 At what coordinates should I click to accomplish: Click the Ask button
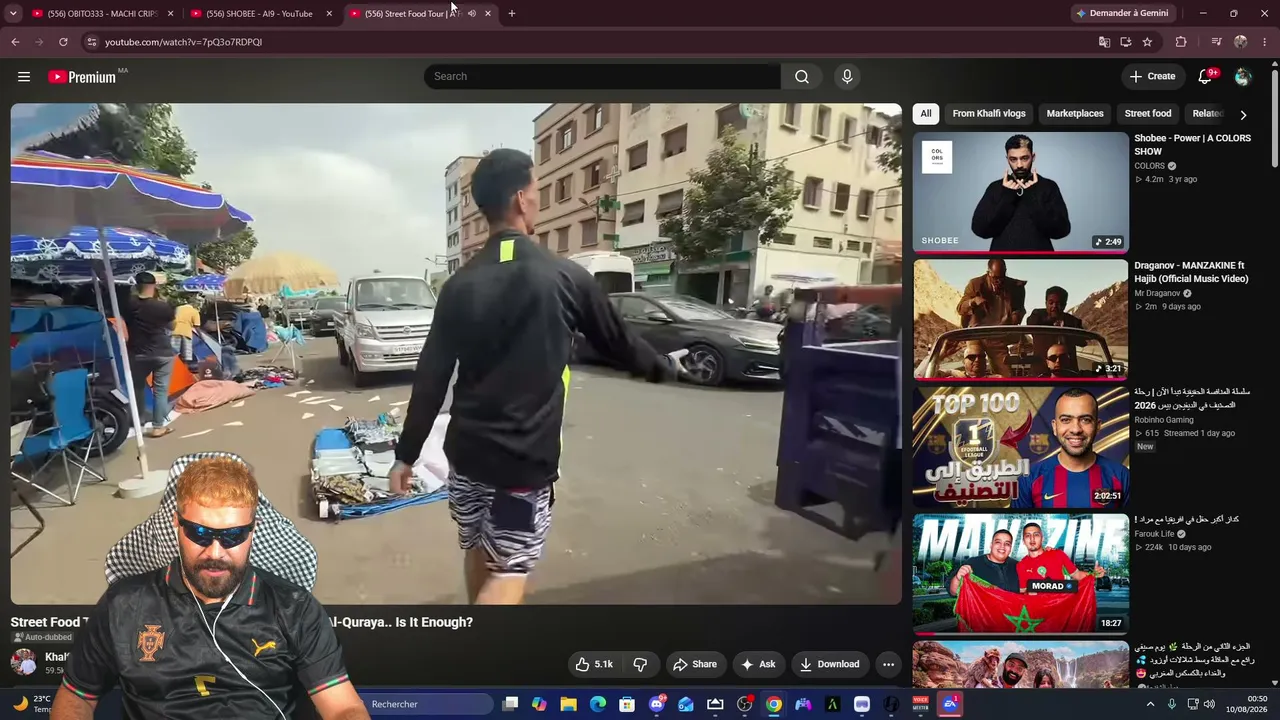click(x=758, y=664)
